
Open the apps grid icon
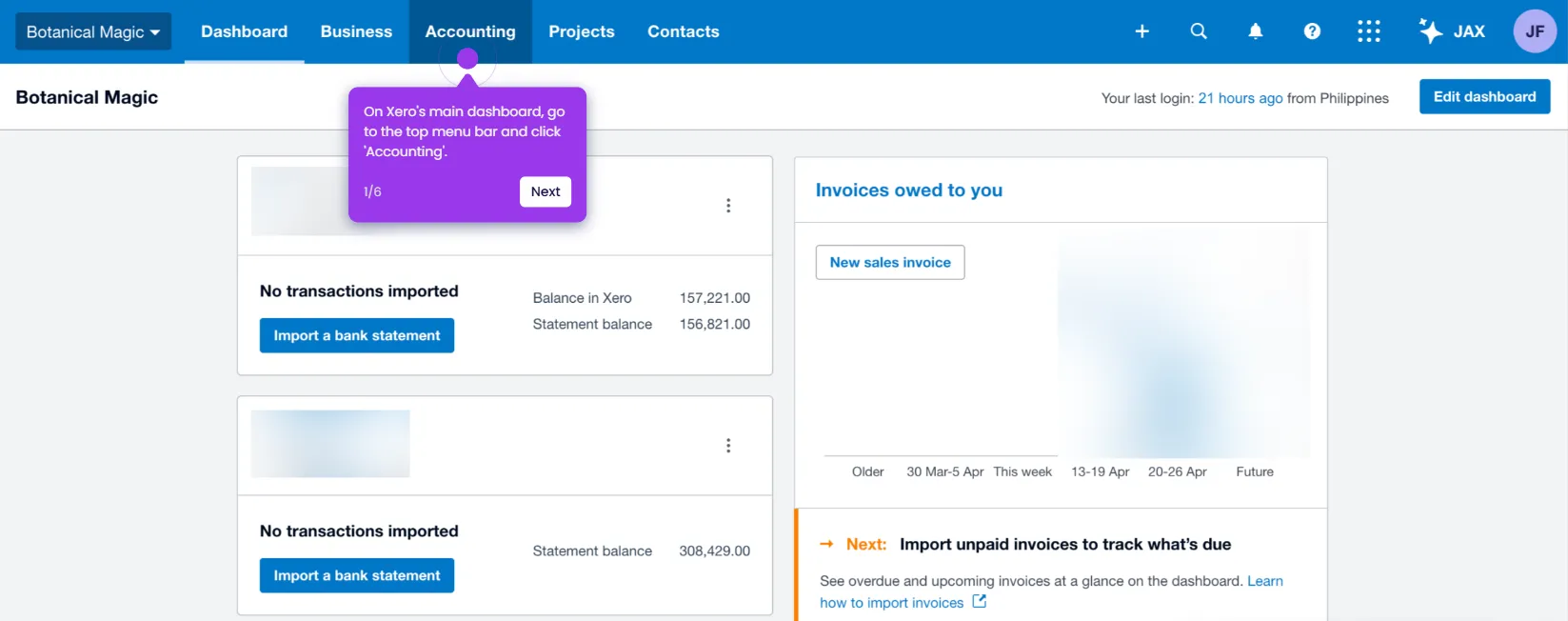[1369, 31]
